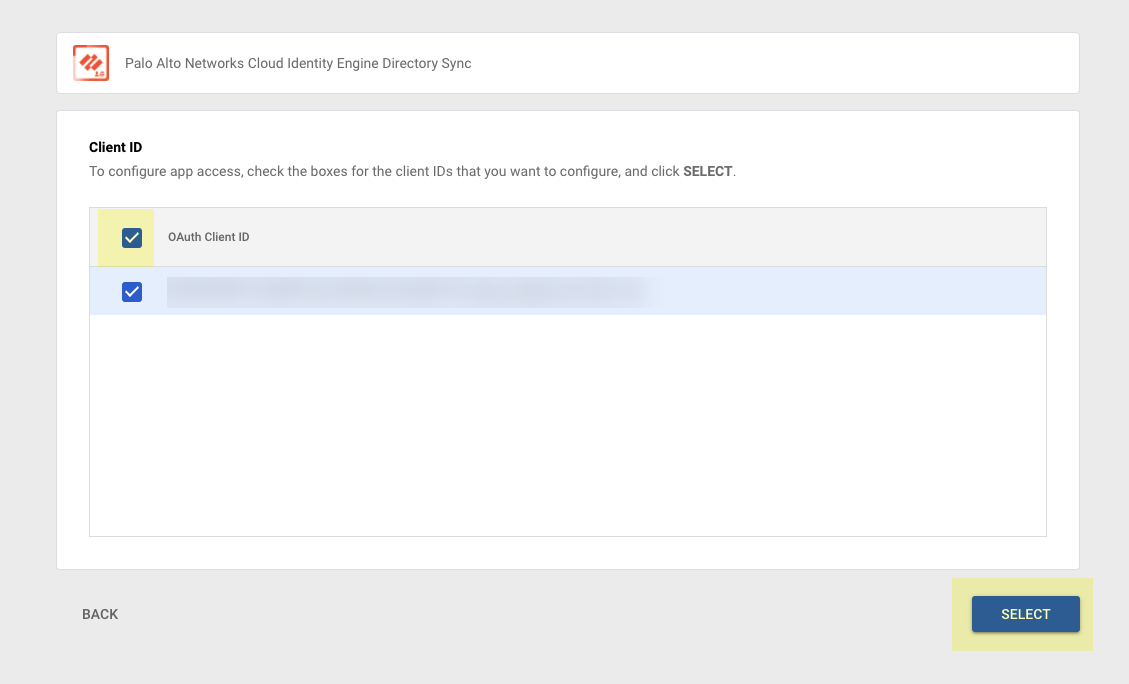The height and width of the screenshot is (684, 1129).
Task: Uncheck the select-all checkbox in table header
Action: [132, 238]
